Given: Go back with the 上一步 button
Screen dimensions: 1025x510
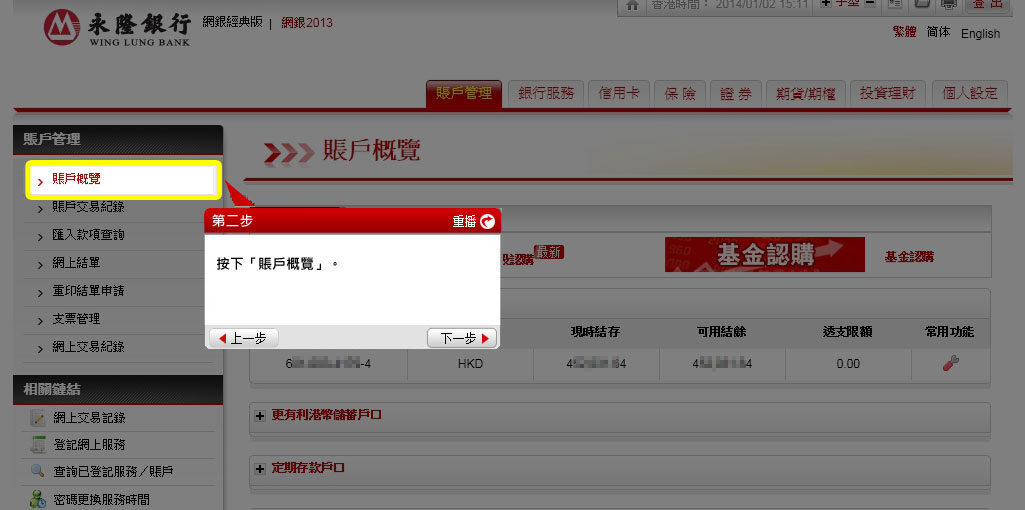Looking at the screenshot, I should (x=242, y=338).
